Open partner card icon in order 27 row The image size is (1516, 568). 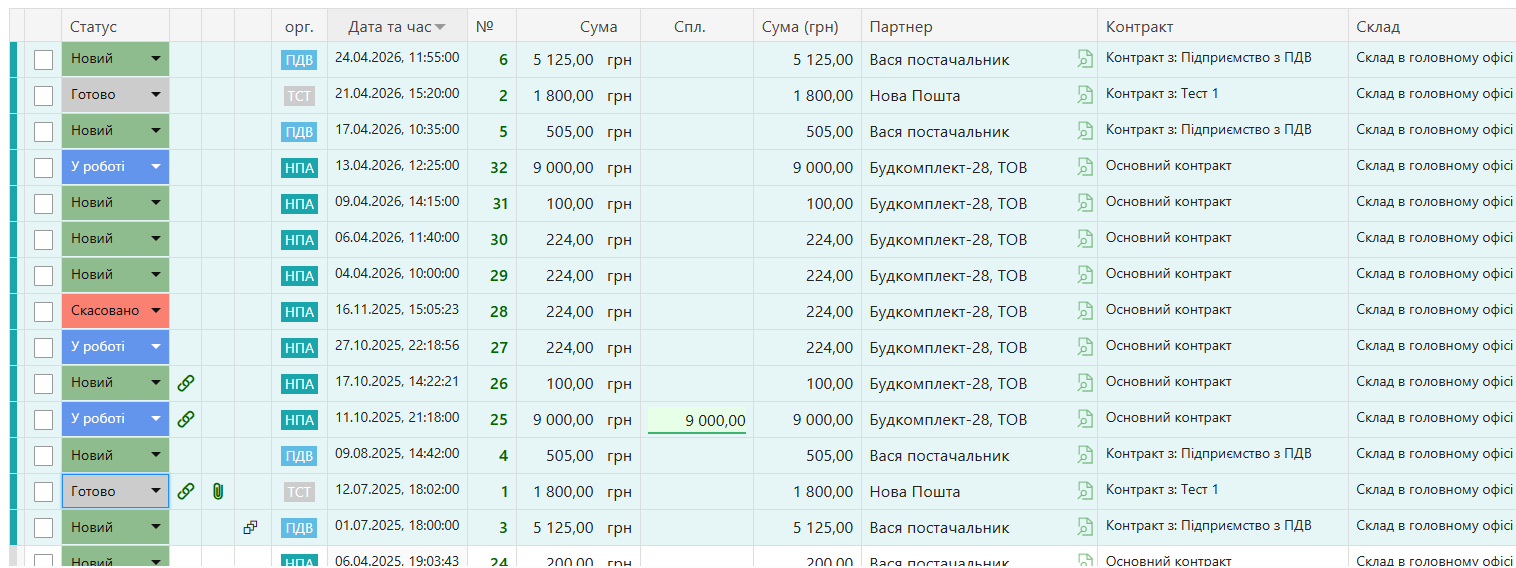[x=1085, y=347]
